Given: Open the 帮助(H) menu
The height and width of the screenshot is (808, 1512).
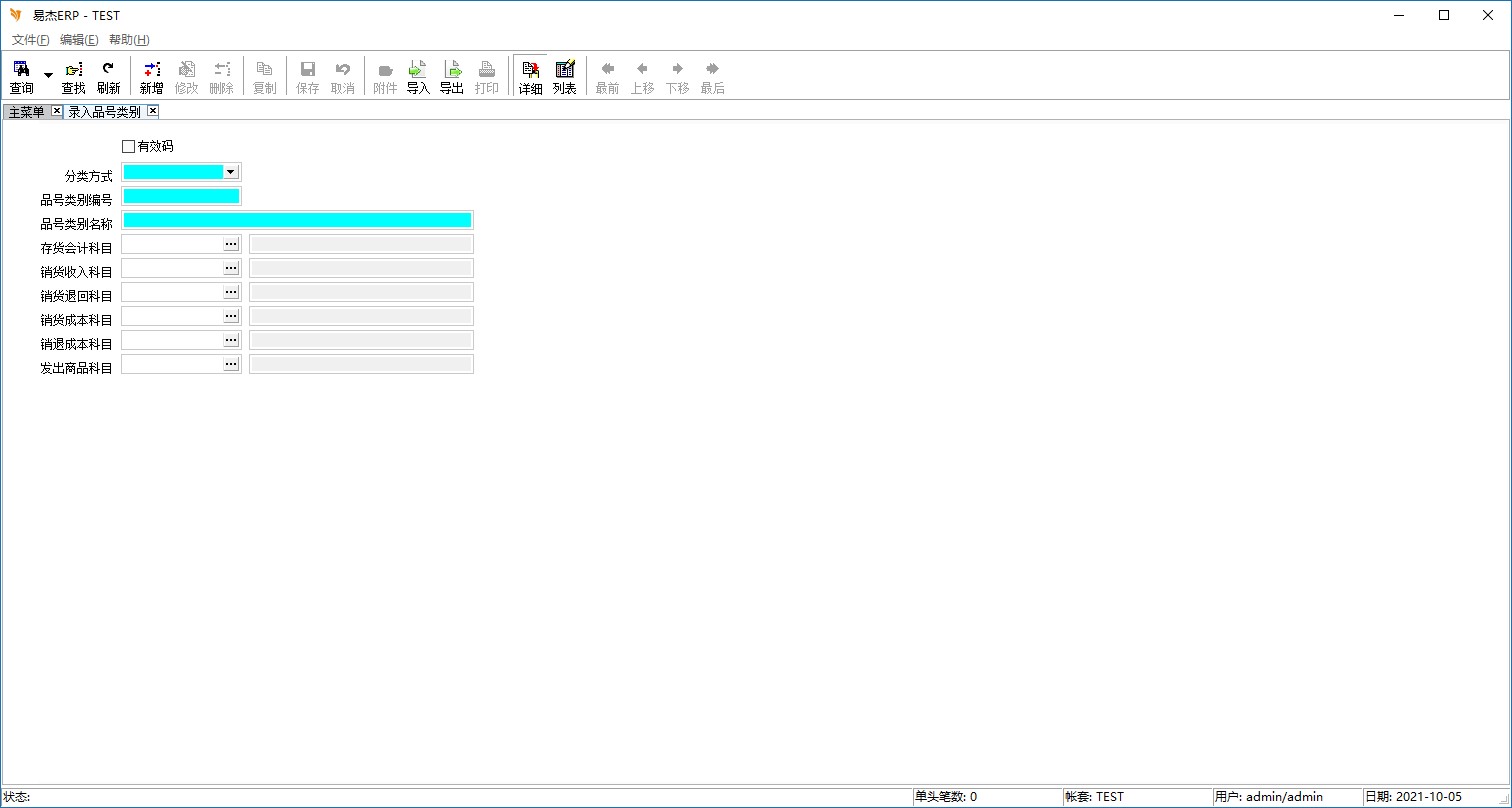Looking at the screenshot, I should [x=129, y=40].
